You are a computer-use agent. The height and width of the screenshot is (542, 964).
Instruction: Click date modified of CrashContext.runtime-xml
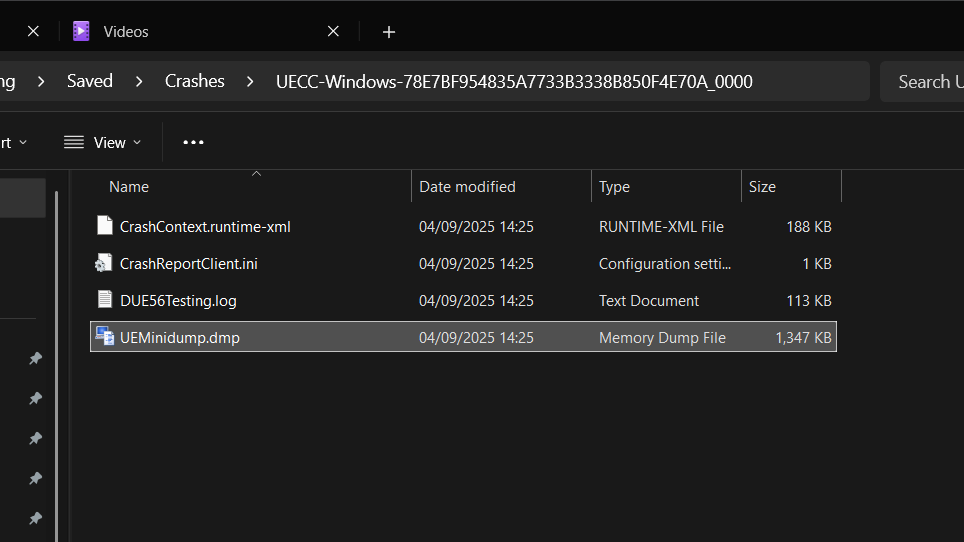(476, 227)
